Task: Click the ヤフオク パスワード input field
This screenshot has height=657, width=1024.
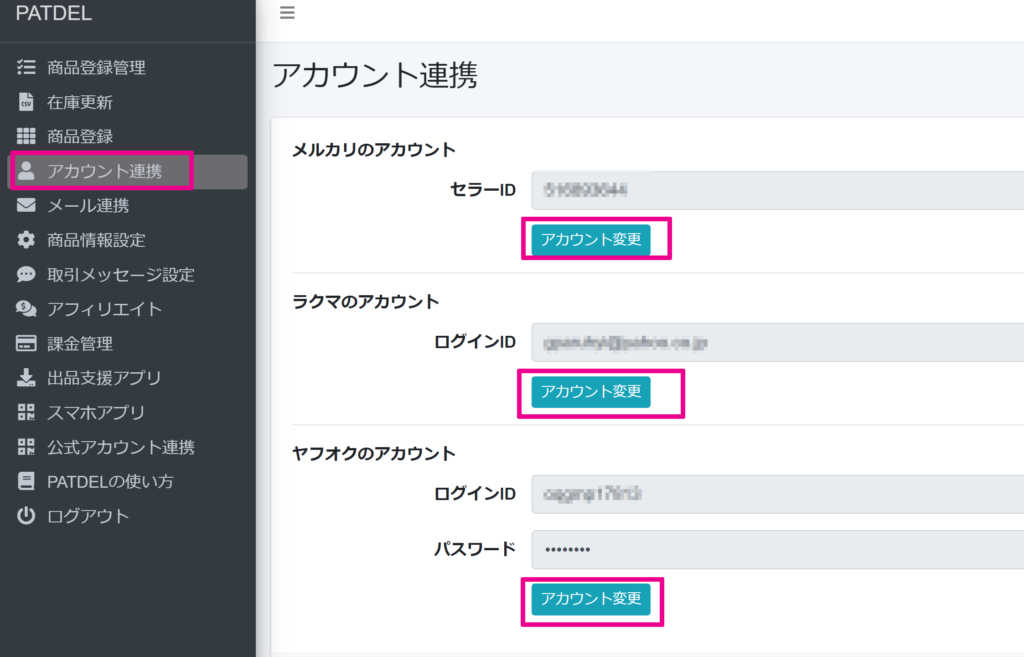Action: point(776,549)
